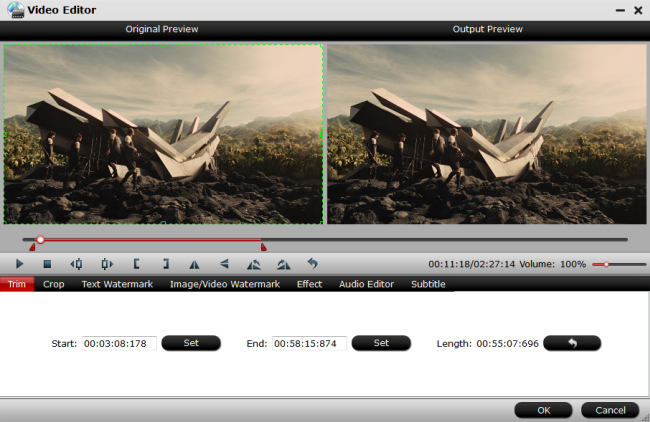Click the Volume 100% label
This screenshot has height=422, width=650.
553,264
